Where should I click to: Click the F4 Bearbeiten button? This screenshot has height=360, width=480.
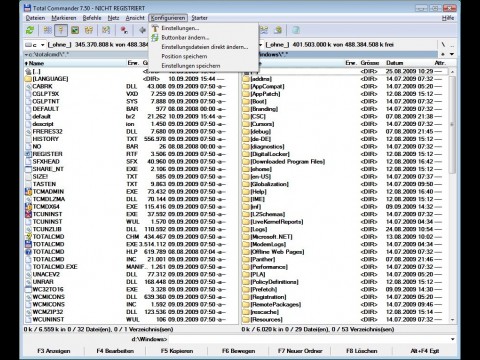click(115, 351)
